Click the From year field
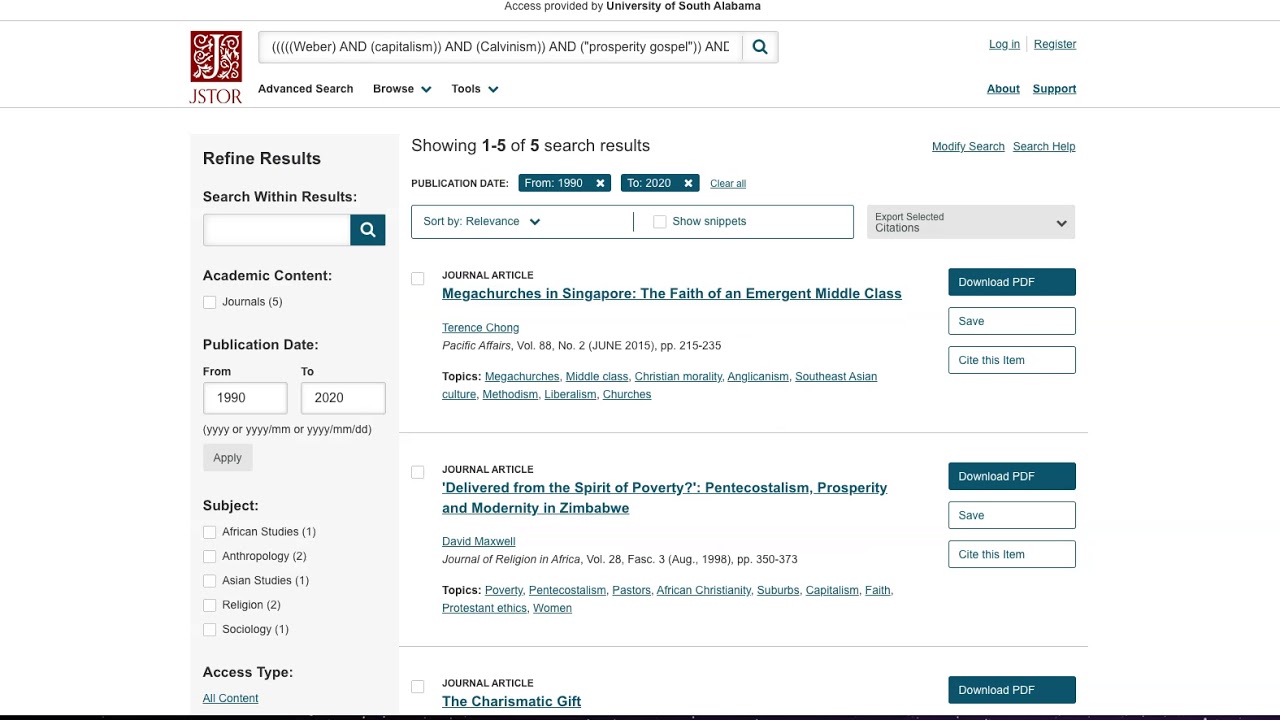 (245, 398)
